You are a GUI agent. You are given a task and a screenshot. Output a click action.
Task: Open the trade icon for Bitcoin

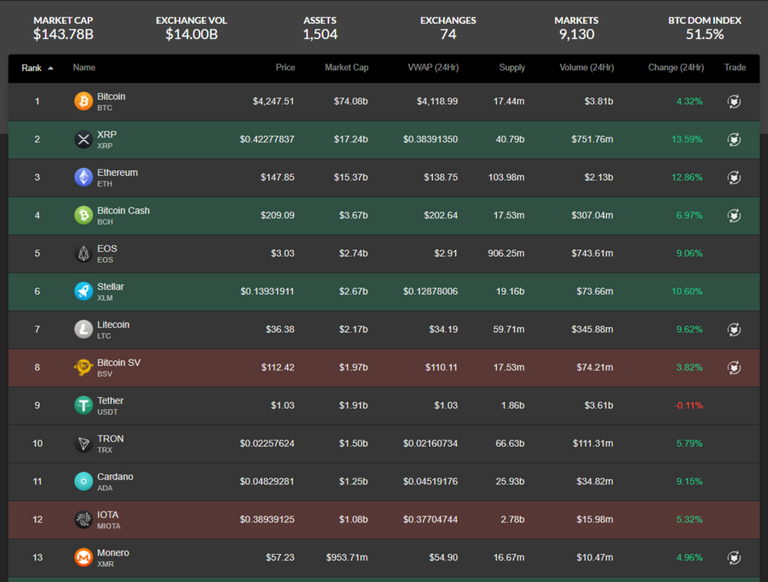point(734,101)
